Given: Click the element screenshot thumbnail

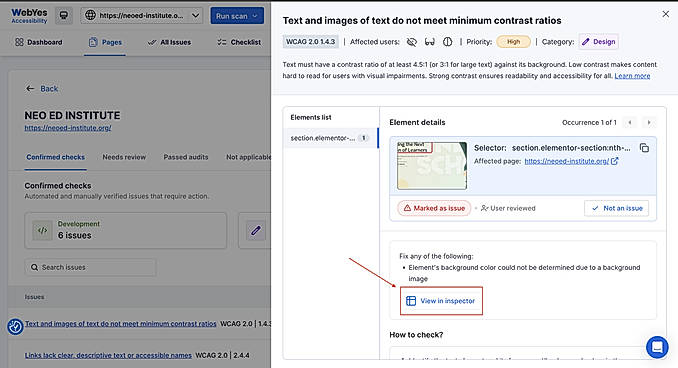Looking at the screenshot, I should [432, 165].
